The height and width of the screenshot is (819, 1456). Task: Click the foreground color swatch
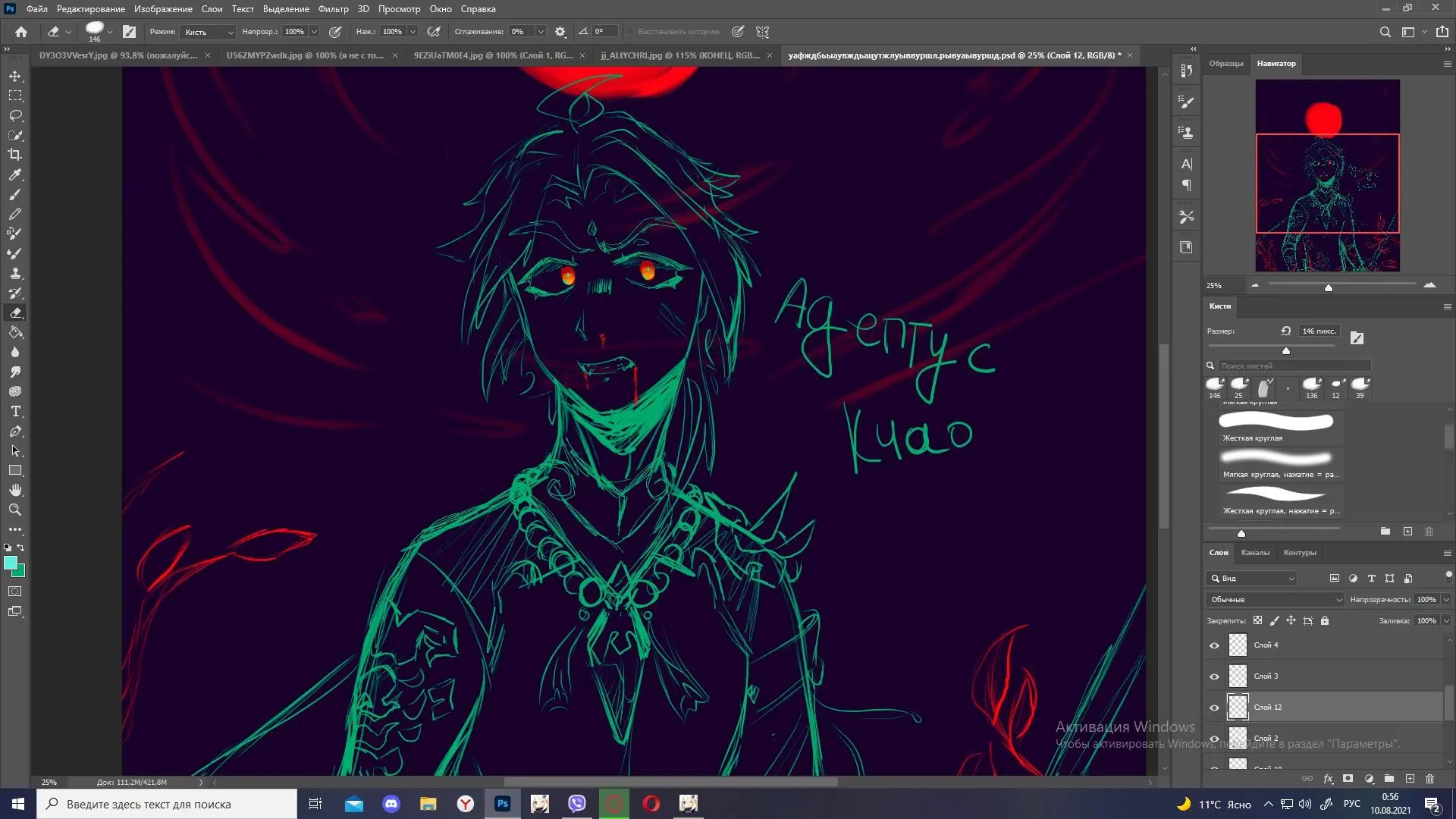click(10, 563)
